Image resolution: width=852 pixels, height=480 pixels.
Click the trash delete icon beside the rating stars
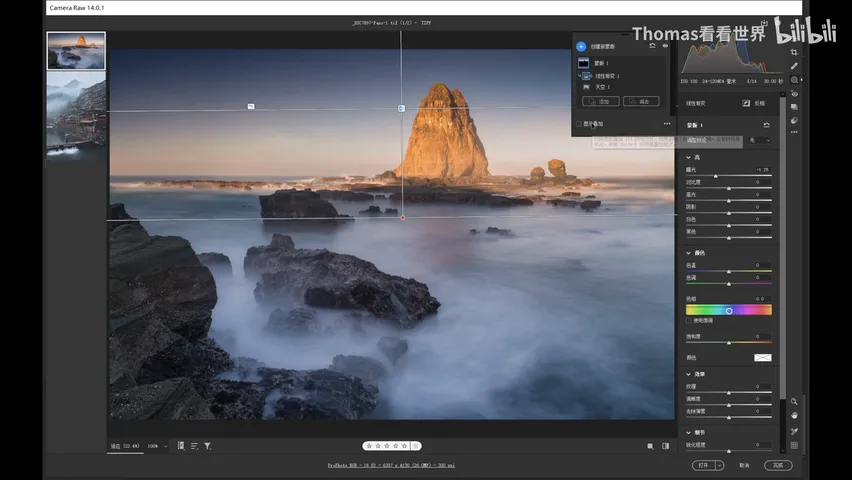pos(416,446)
